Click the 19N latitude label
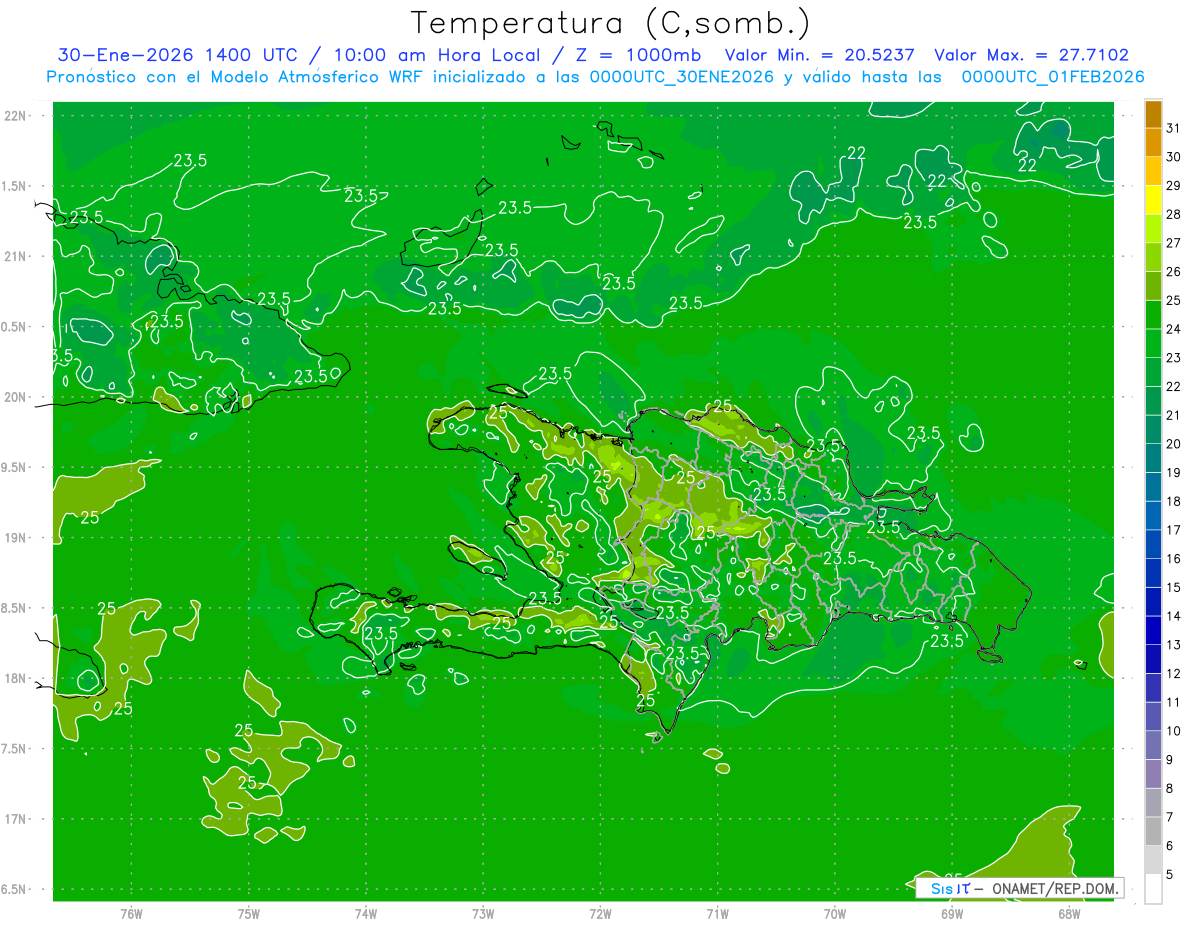The width and height of the screenshot is (1200, 927). pyautogui.click(x=14, y=538)
